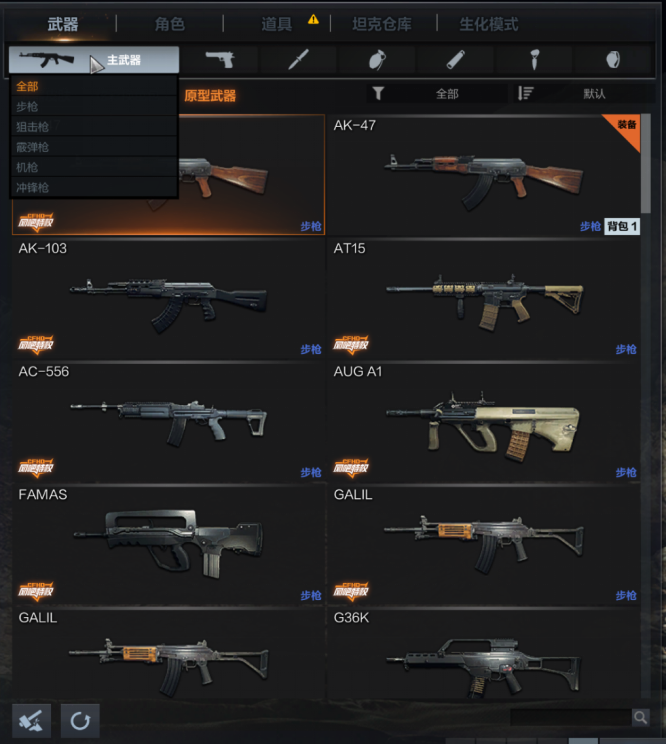Open the 默认 sort order dropdown
The width and height of the screenshot is (666, 745).
(585, 94)
